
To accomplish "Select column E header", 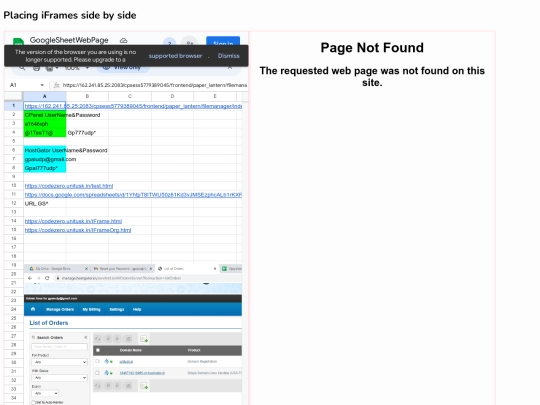I will click(x=215, y=96).
